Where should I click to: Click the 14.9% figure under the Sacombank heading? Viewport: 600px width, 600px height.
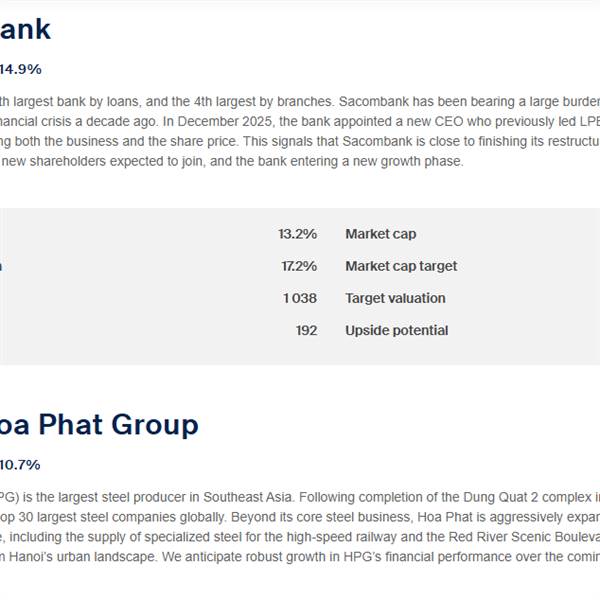pos(20,69)
